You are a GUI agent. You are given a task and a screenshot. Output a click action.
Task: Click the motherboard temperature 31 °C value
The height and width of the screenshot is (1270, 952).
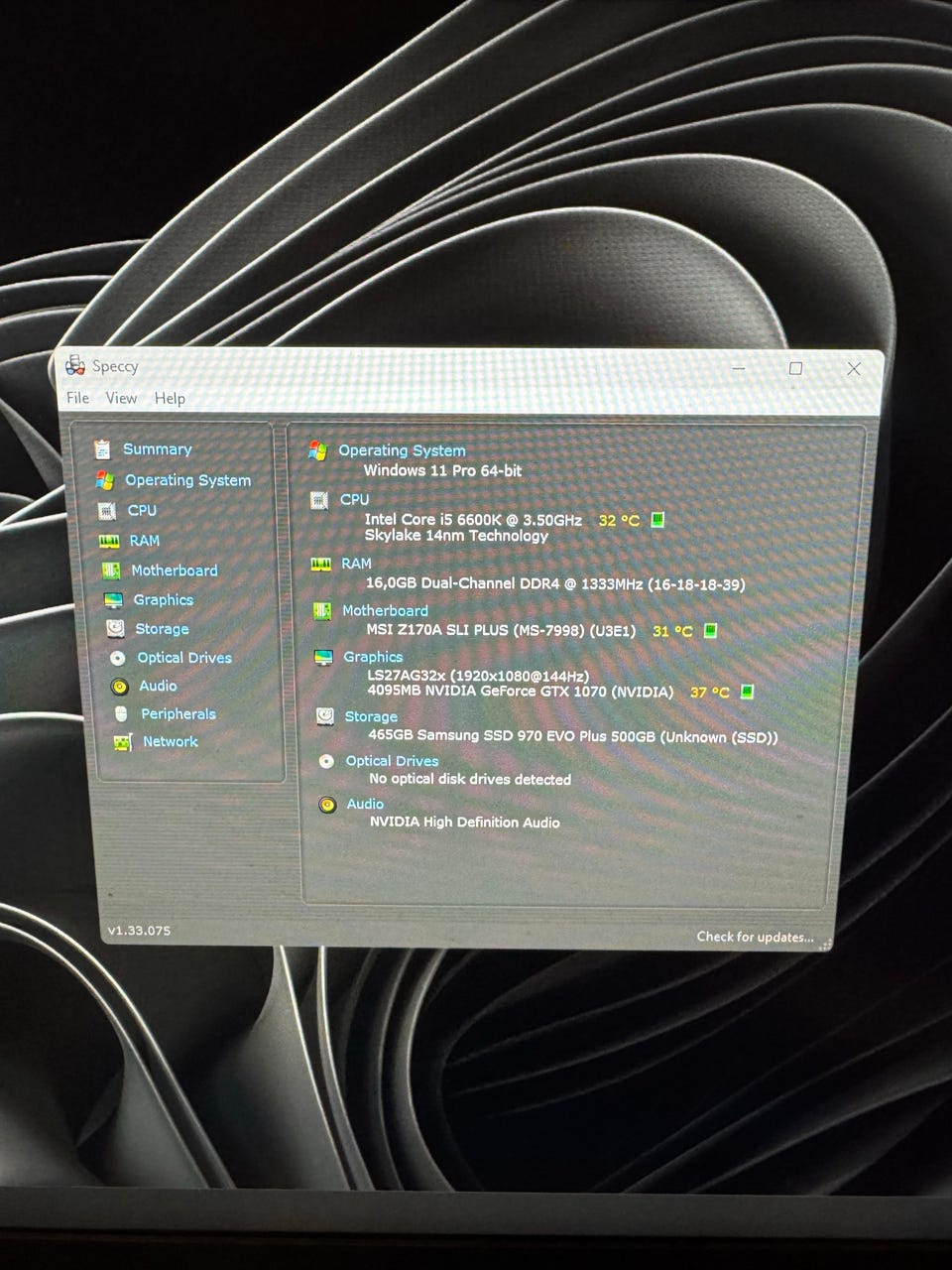[673, 631]
